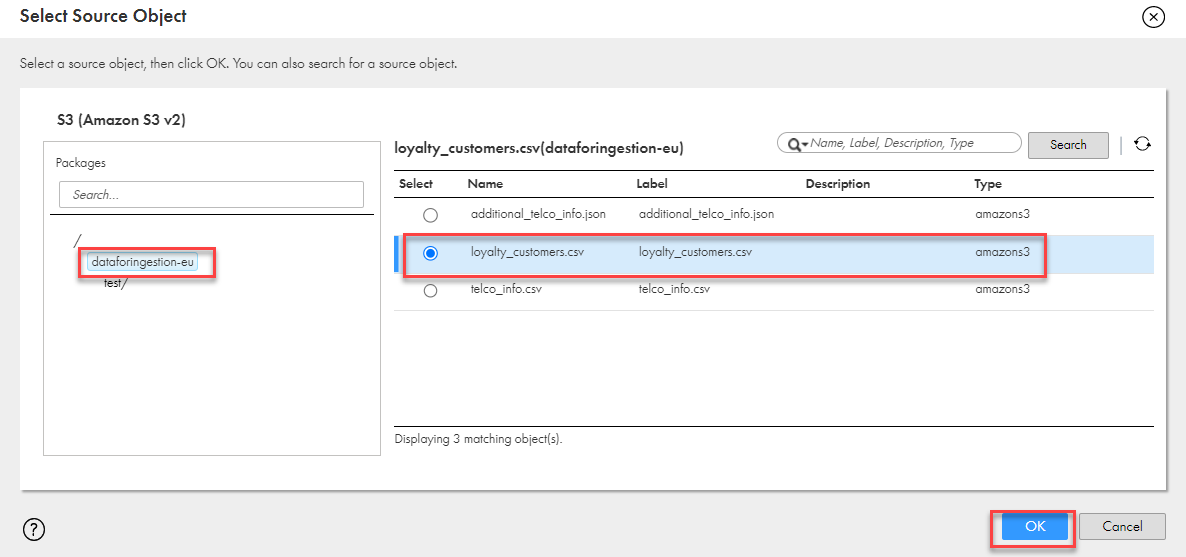Sort by the Type column header
The width and height of the screenshot is (1186, 557).
point(988,184)
